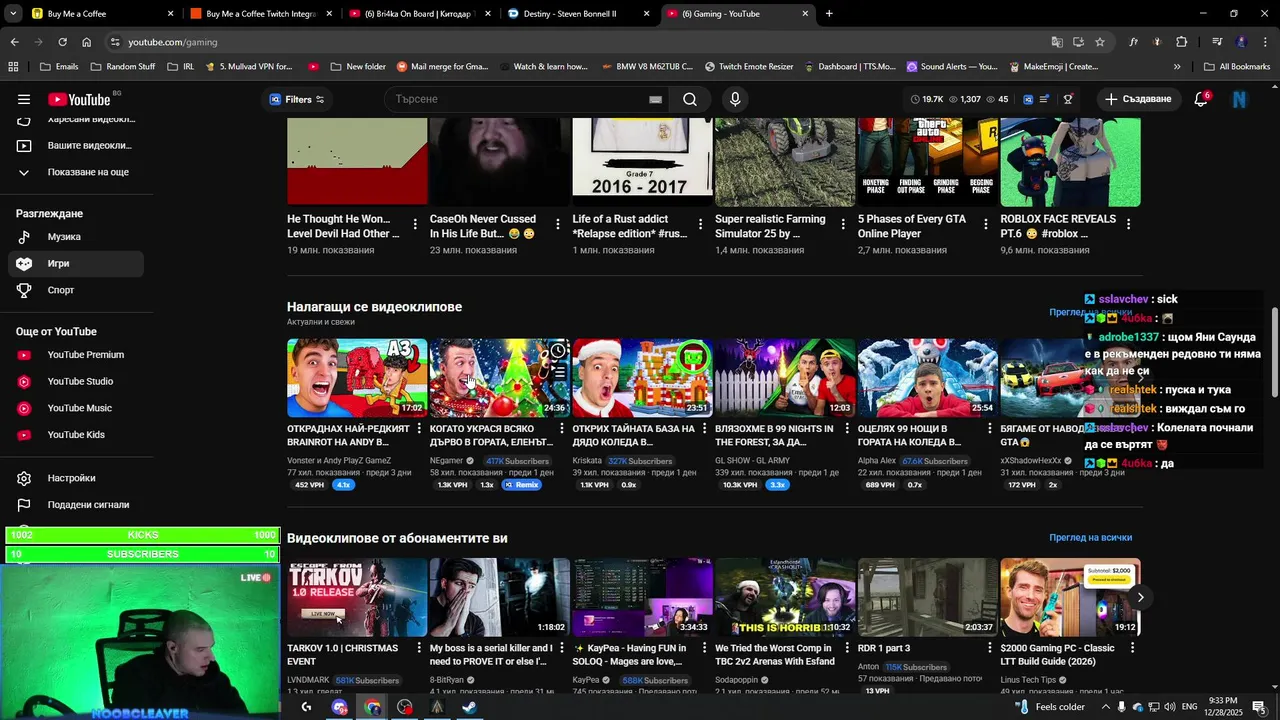Open the Chrome extensions puzzle icon

pos(1182,42)
